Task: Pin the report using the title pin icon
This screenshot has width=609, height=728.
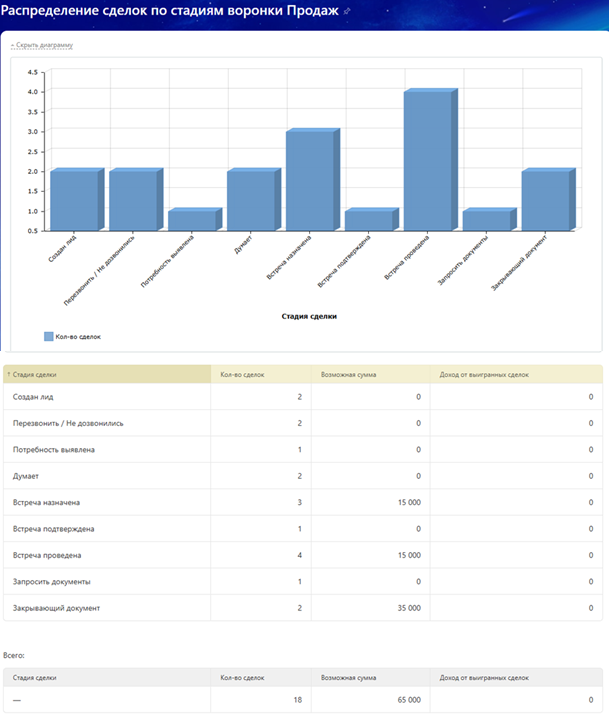Action: [347, 11]
